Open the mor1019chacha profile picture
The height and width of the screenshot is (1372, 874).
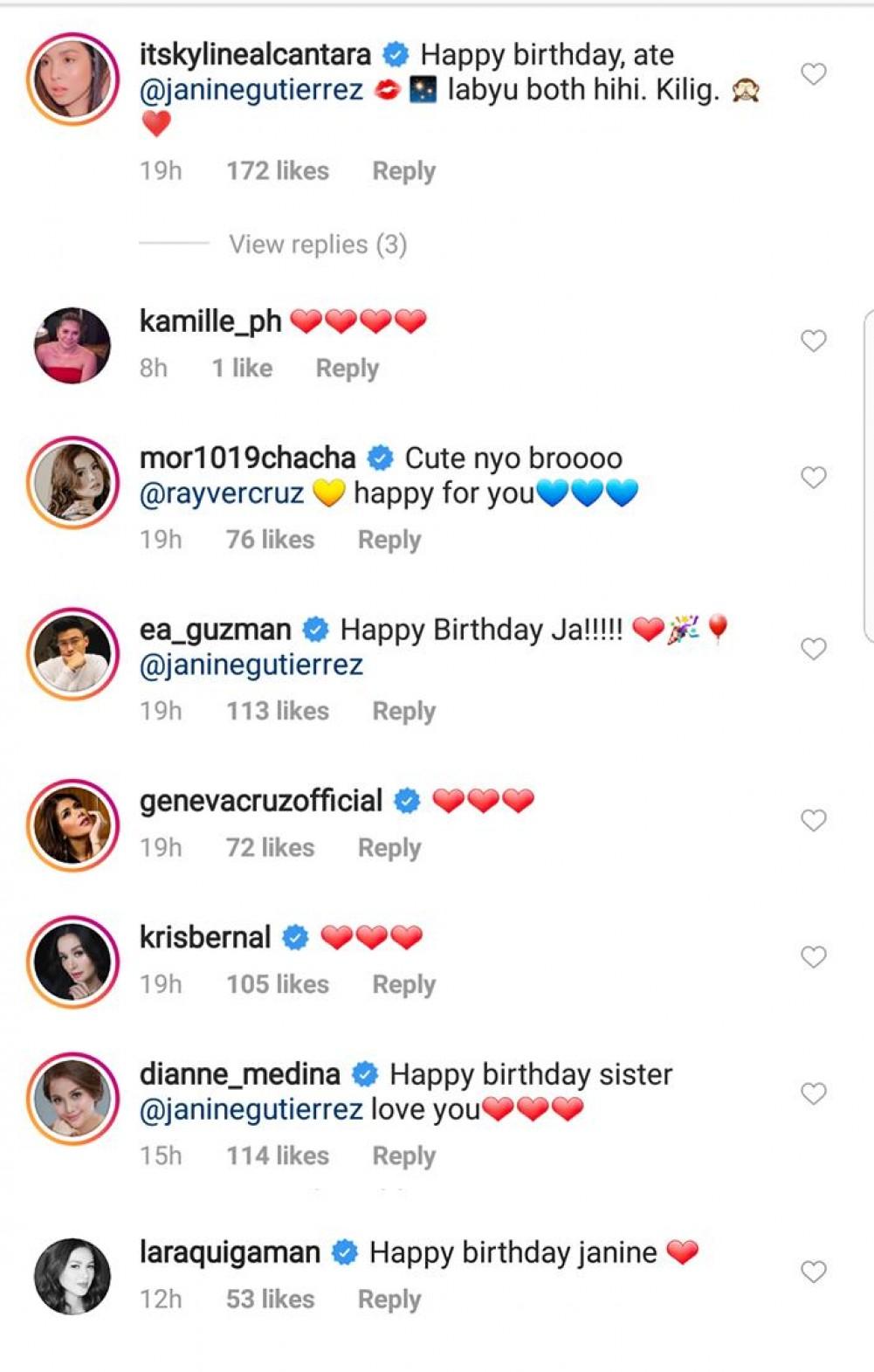click(72, 482)
